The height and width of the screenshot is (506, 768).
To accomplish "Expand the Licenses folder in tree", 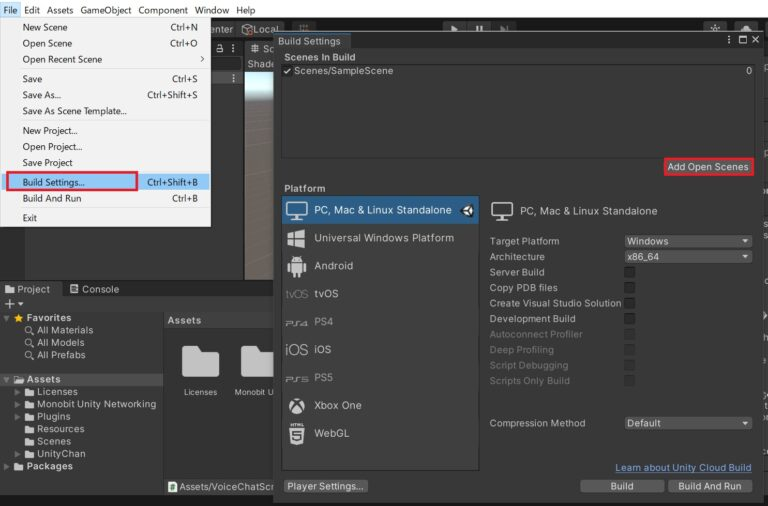I will click(x=18, y=392).
